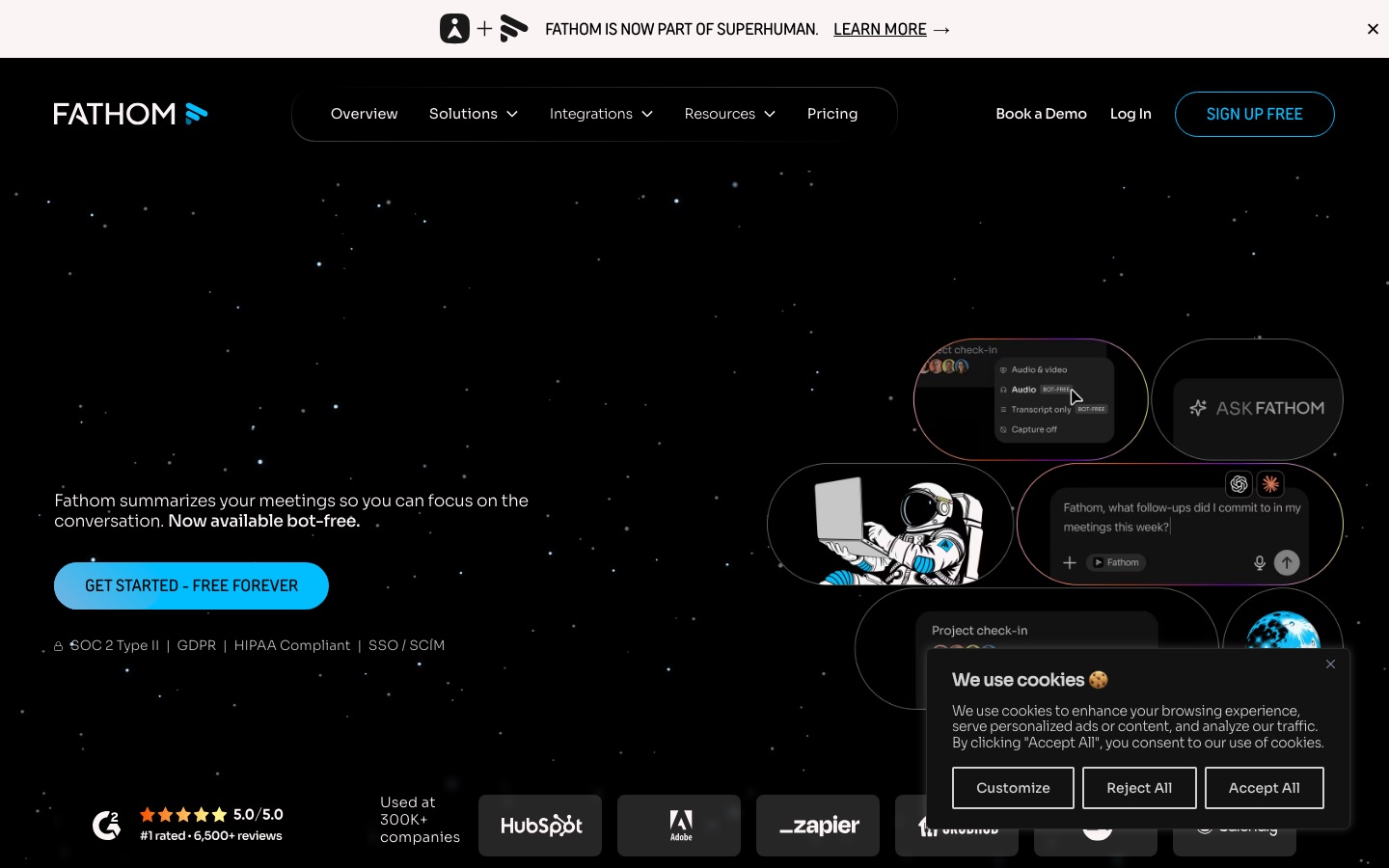Reject all cookies
The height and width of the screenshot is (868, 1389).
[x=1139, y=788]
